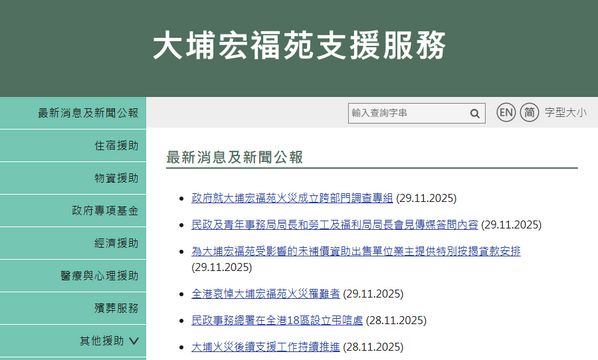
Task: Click the search magnifier icon
Action: (474, 113)
